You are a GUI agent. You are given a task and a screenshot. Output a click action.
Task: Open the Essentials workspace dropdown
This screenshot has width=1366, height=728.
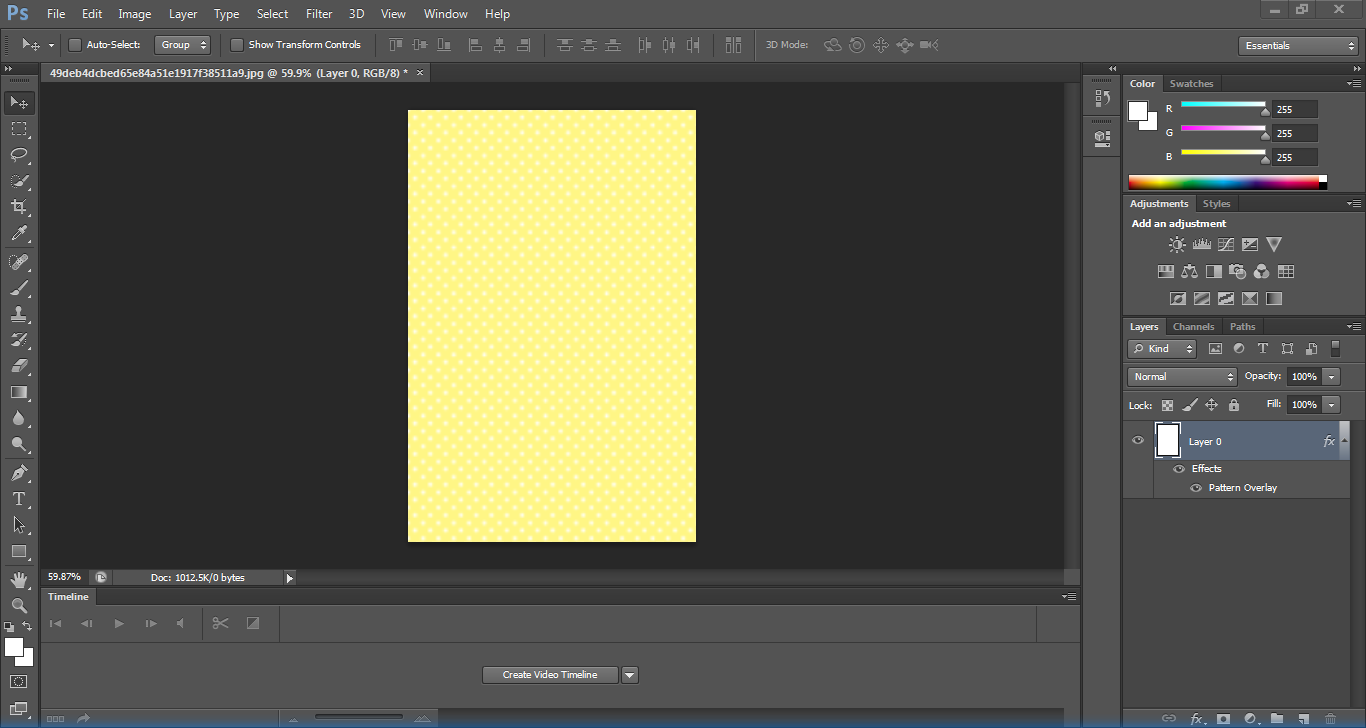[x=1297, y=46]
